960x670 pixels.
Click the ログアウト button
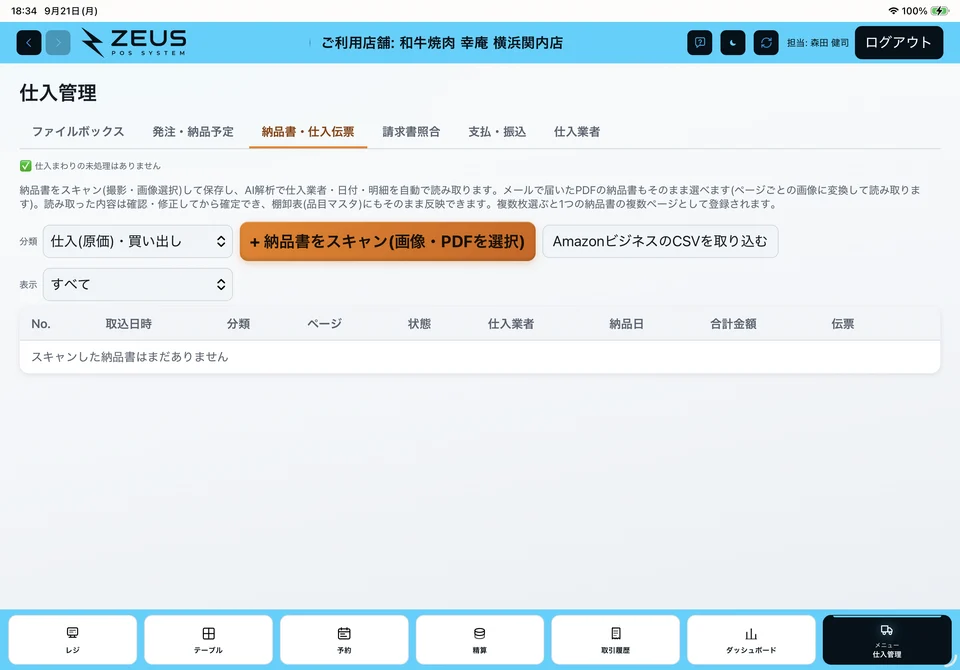pos(899,43)
